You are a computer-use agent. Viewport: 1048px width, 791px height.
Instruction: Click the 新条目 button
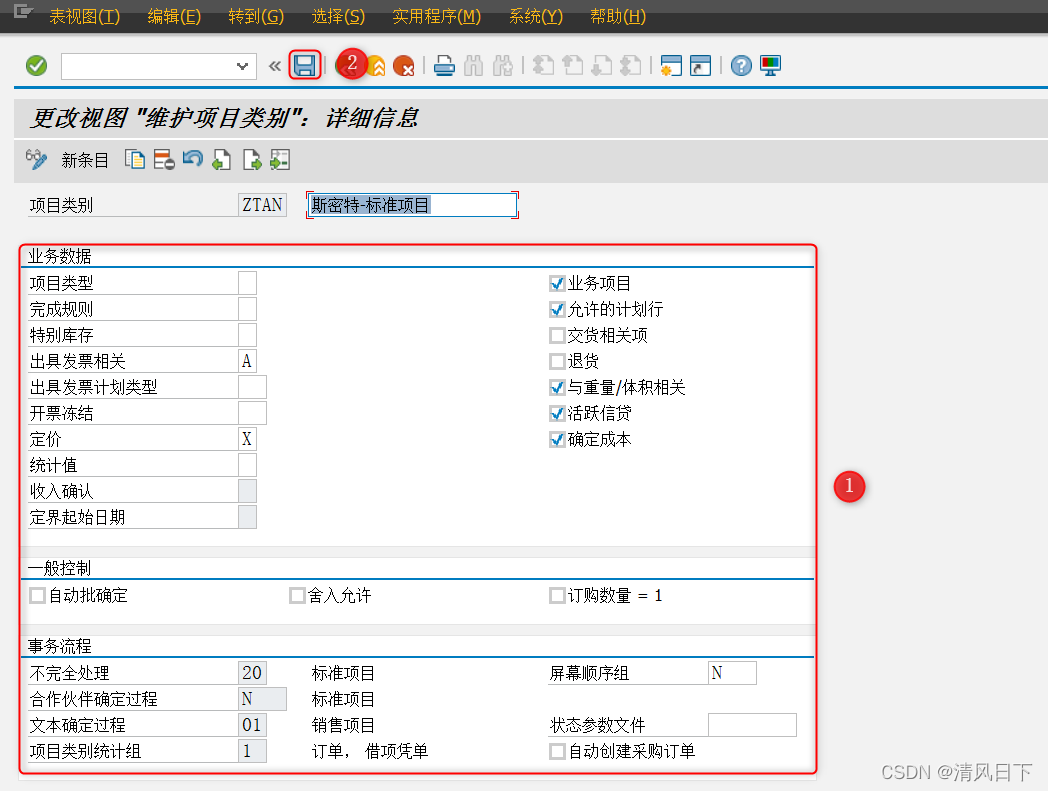coord(85,159)
